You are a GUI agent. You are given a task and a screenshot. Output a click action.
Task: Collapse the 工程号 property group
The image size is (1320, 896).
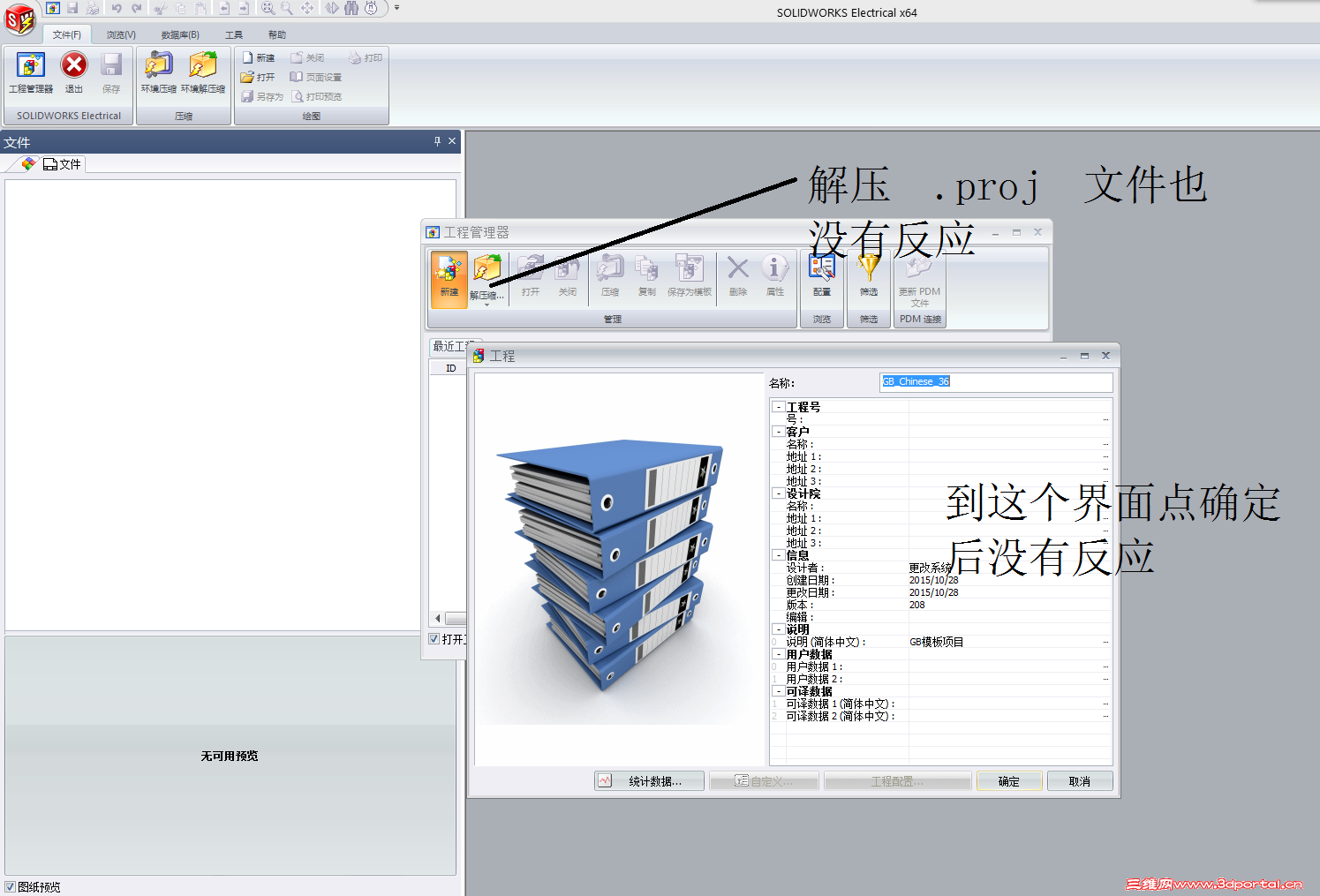click(x=778, y=407)
